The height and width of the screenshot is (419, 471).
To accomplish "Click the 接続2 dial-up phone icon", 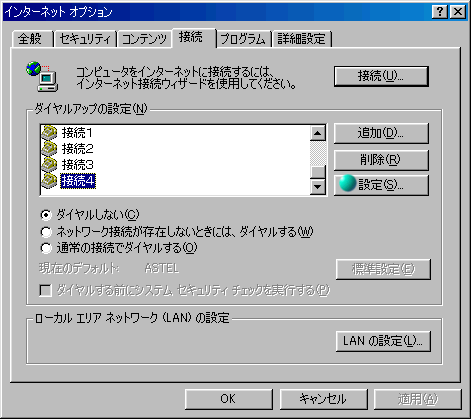I will (49, 148).
